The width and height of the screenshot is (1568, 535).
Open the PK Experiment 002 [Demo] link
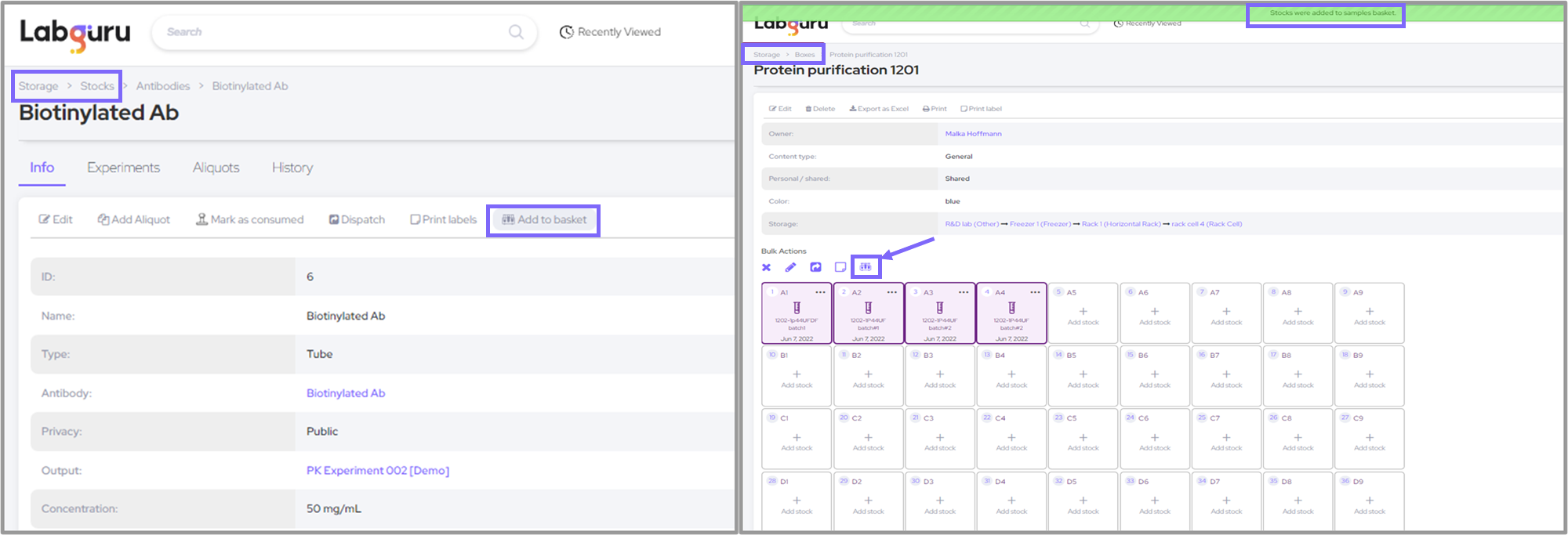click(x=377, y=471)
